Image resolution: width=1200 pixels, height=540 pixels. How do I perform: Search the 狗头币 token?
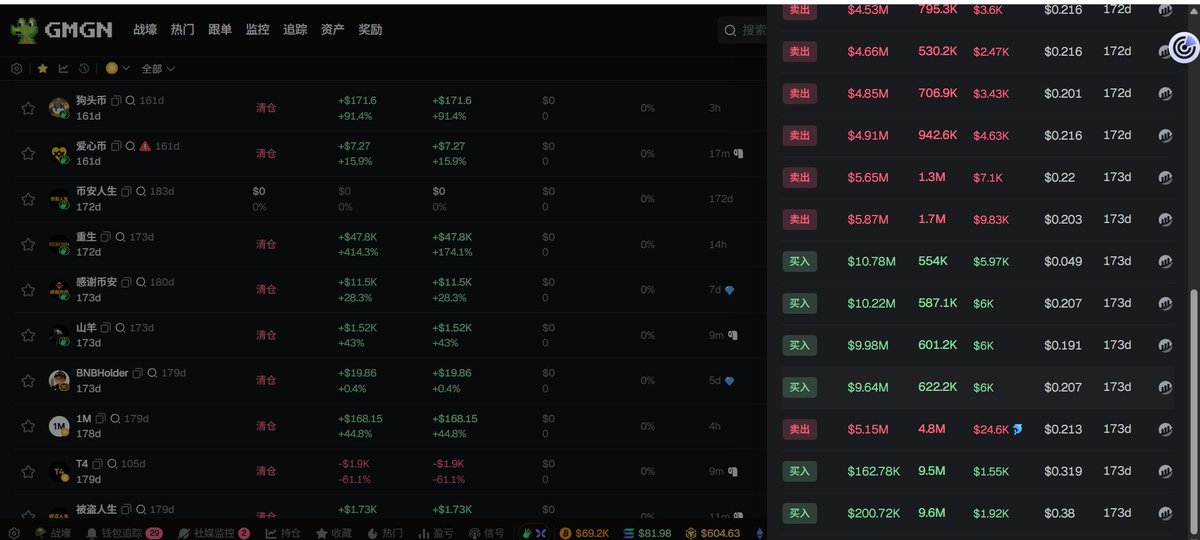(x=130, y=101)
